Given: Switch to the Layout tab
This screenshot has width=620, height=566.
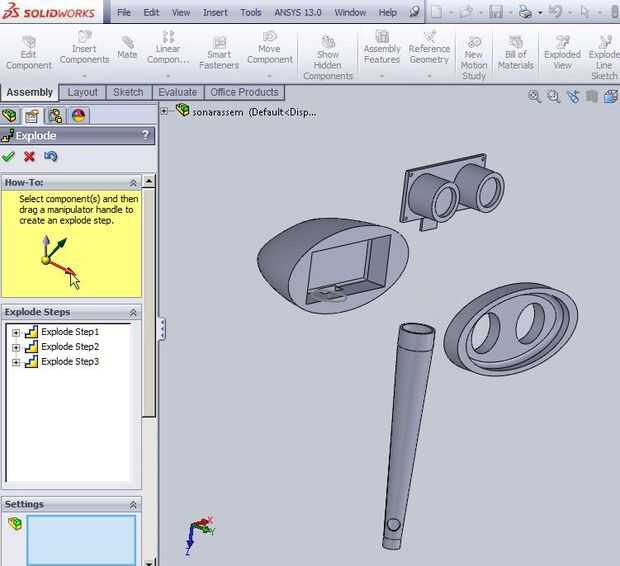Looking at the screenshot, I should pyautogui.click(x=82, y=92).
